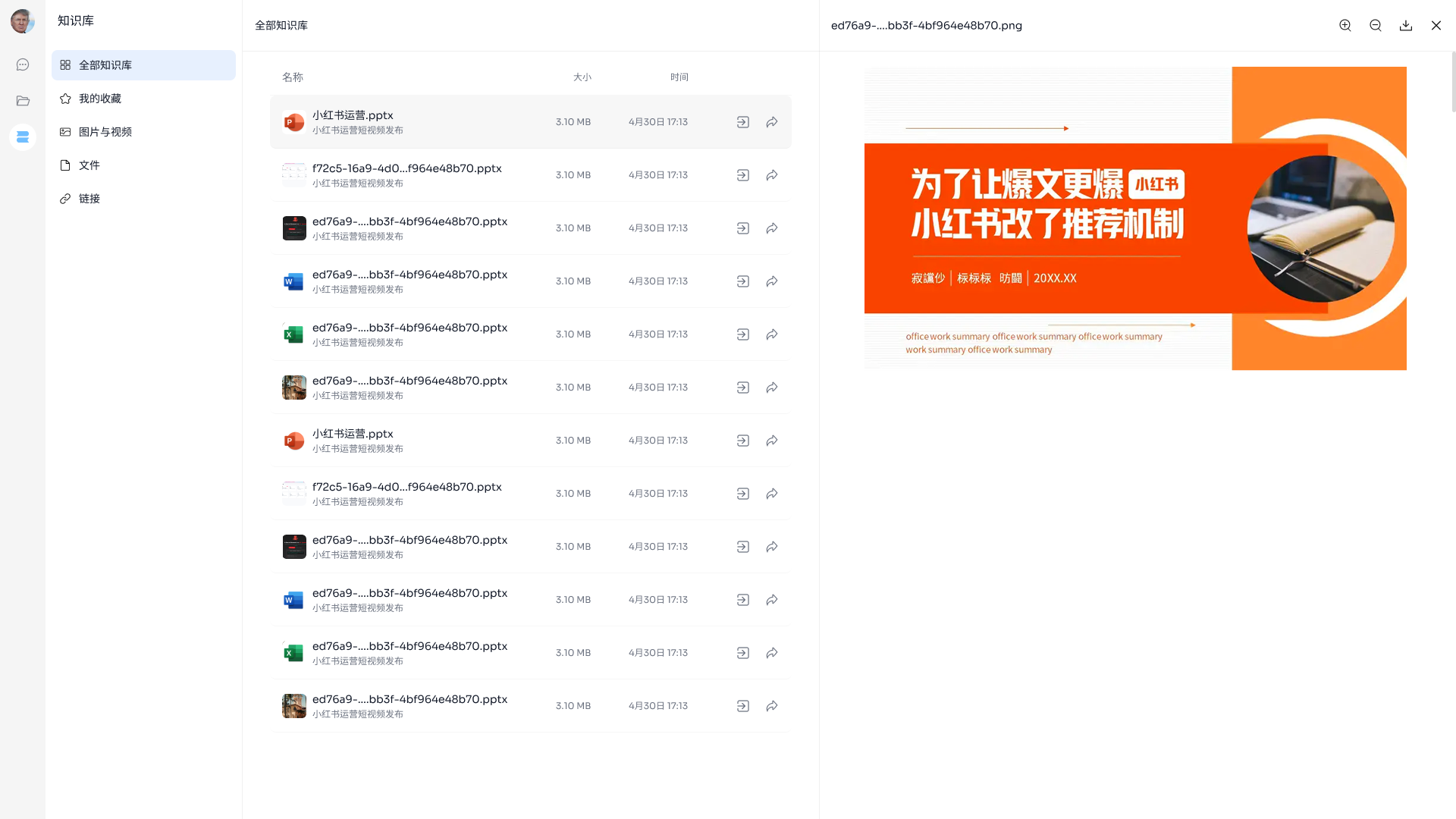Click the first dark slide thumbnail icon
This screenshot has width=1456, height=819.
pos(293,228)
